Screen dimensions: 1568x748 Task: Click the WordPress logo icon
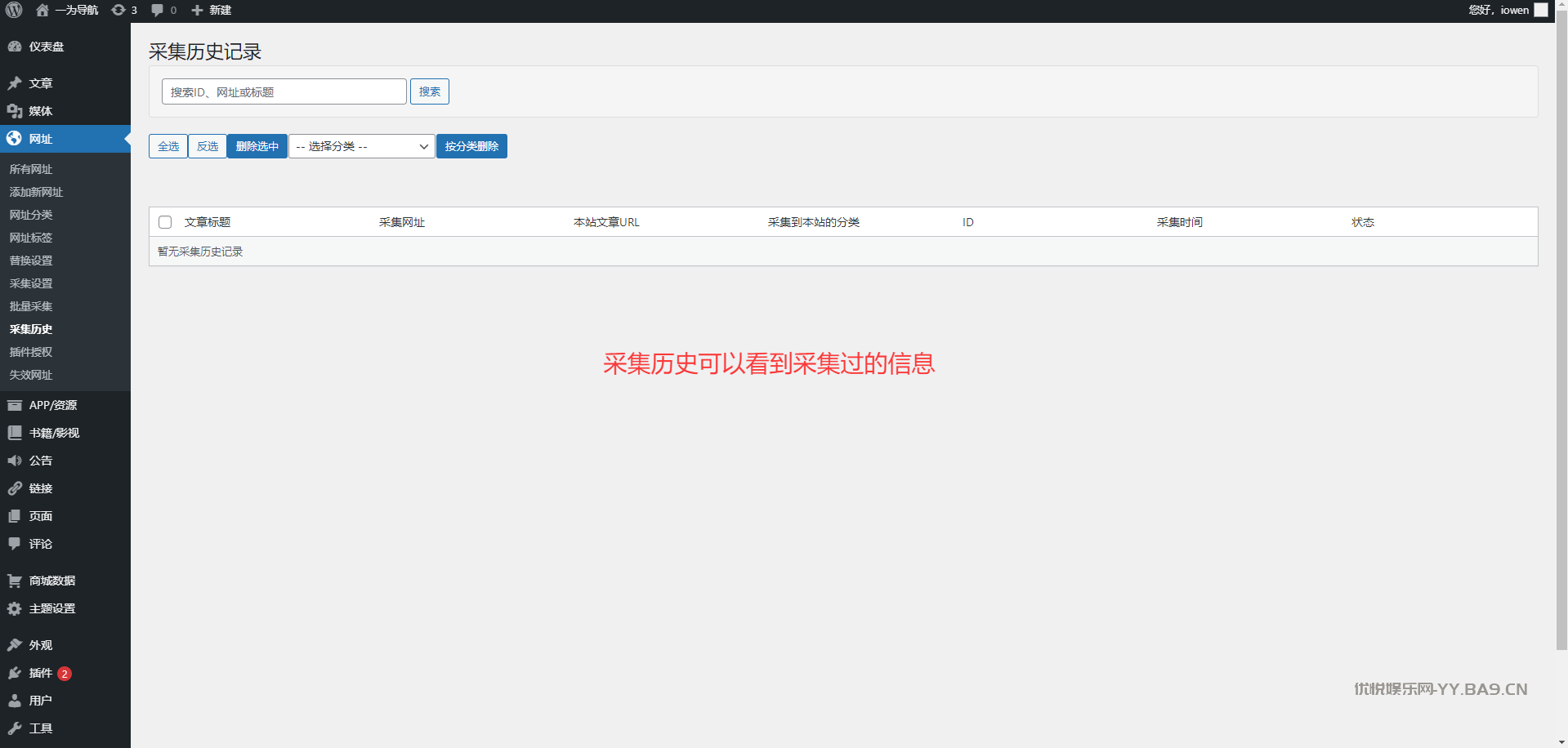[x=14, y=10]
